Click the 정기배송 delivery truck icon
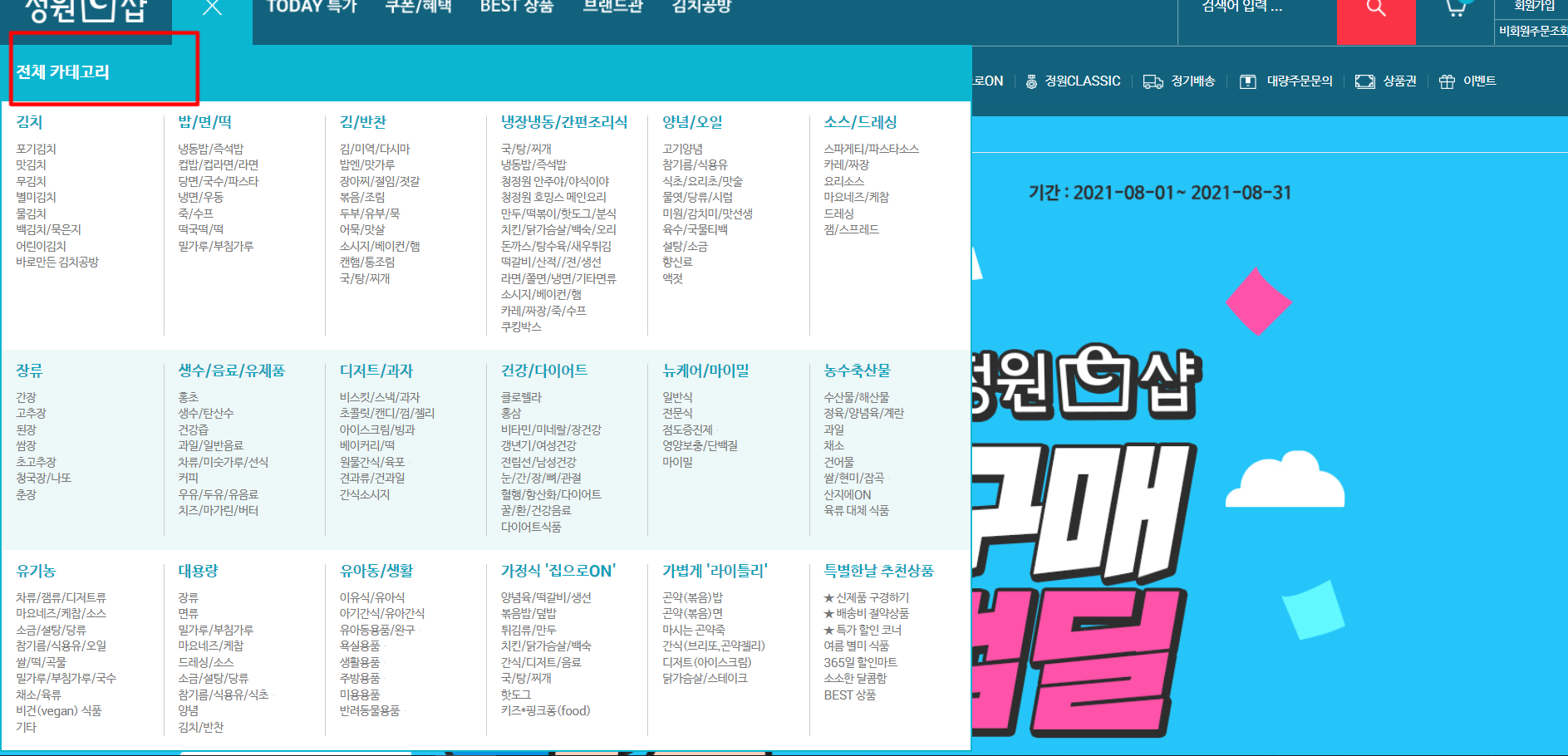Screen dimensions: 1568x756 pyautogui.click(x=1153, y=81)
